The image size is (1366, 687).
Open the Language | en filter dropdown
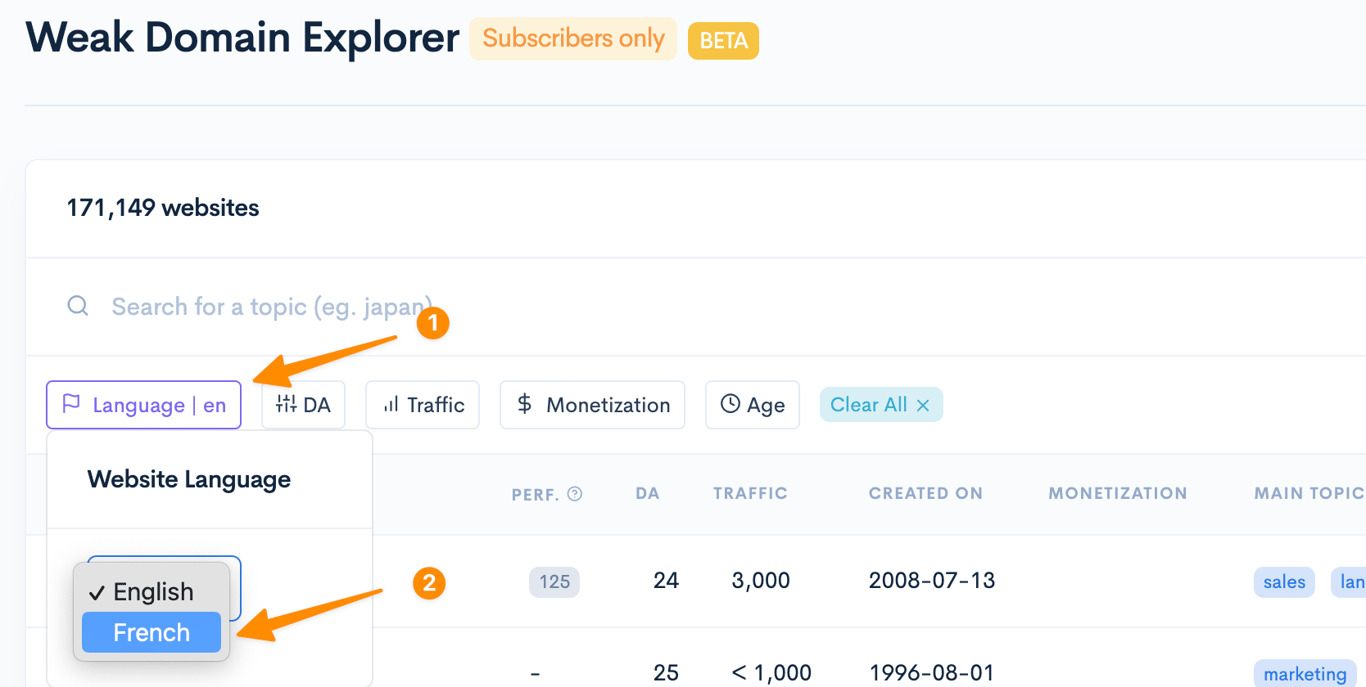144,405
